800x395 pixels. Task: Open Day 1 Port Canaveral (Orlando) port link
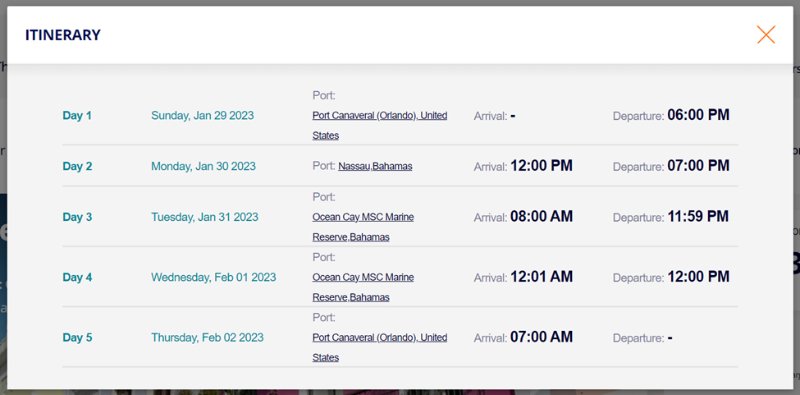380,126
